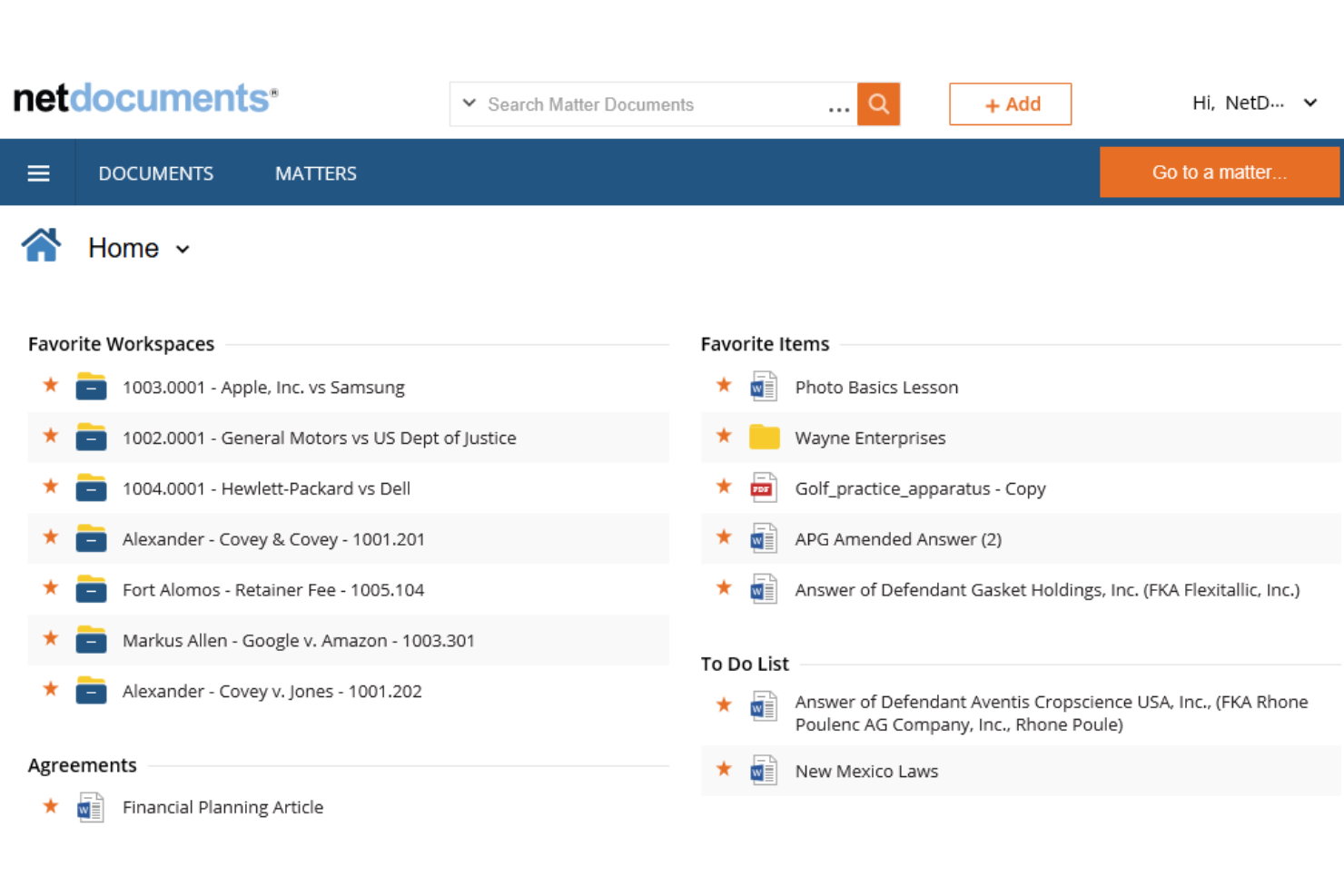Open Wayne Enterprises folder
Screen dimensions: 1344x896
coord(870,438)
